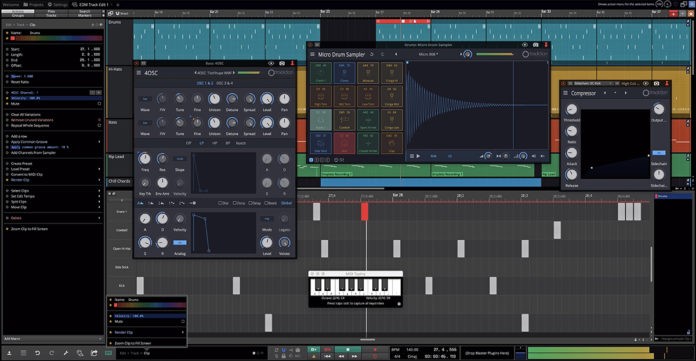Click the undo icon in bottom toolbar
The width and height of the screenshot is (696, 361).
click(37, 353)
